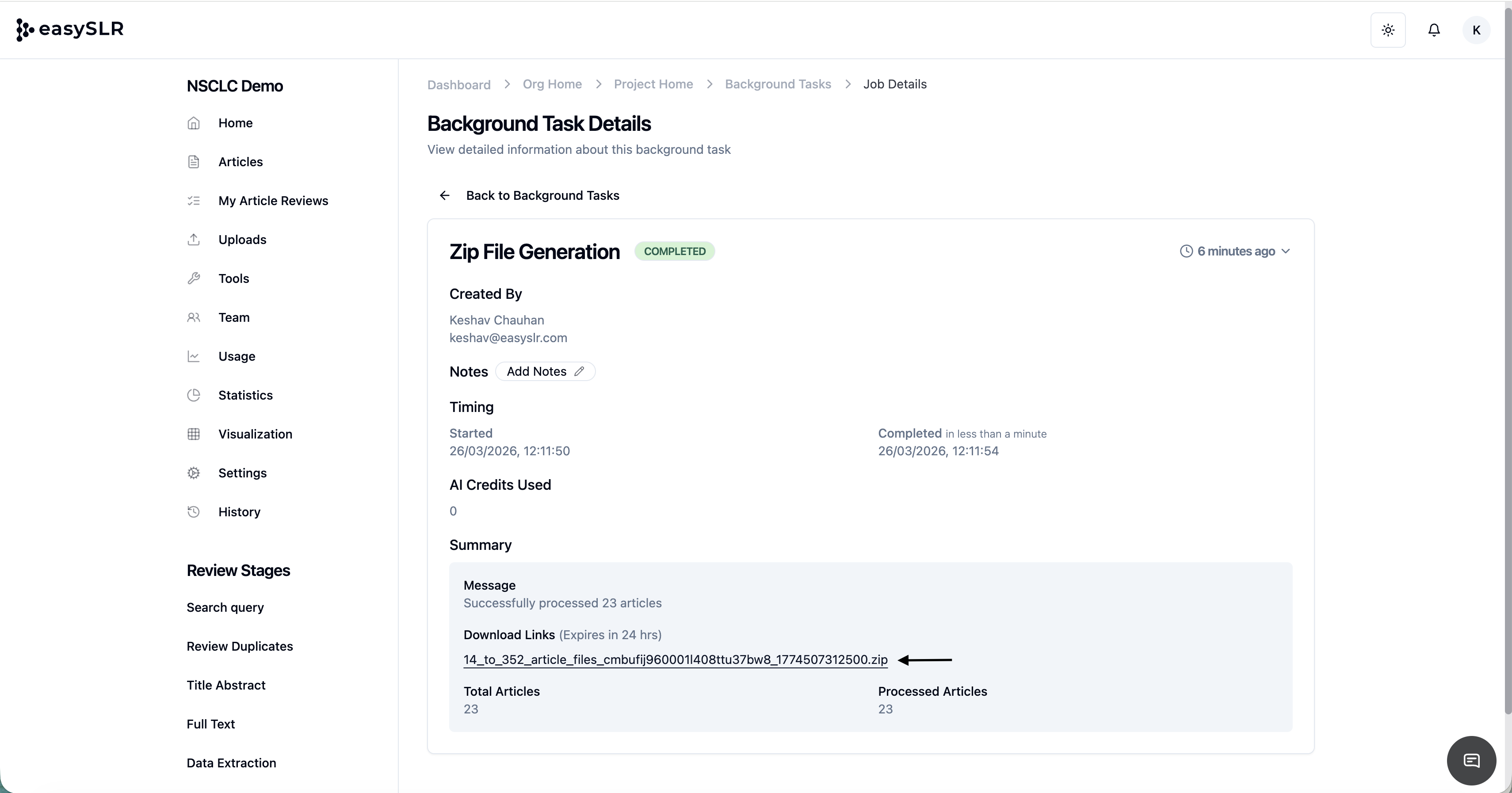Click the Background Tasks breadcrumb

(x=778, y=84)
